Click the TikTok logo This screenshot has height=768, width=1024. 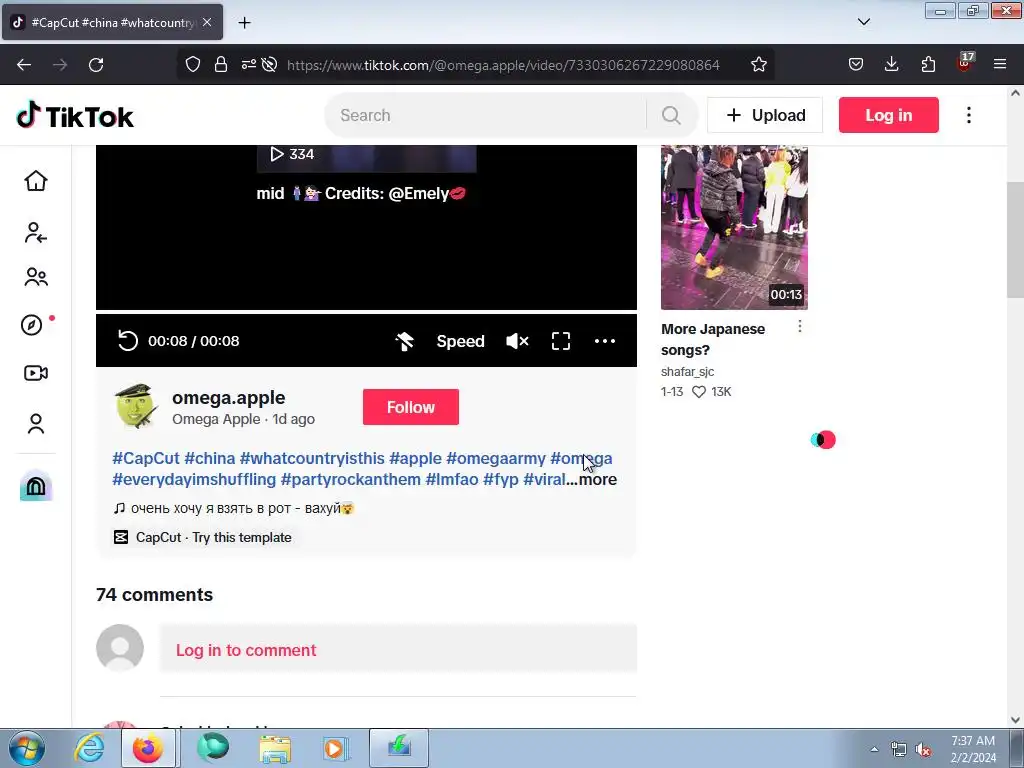coord(75,116)
